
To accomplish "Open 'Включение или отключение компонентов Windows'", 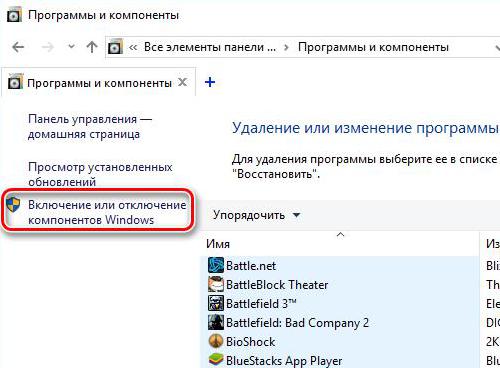I will click(x=107, y=212).
